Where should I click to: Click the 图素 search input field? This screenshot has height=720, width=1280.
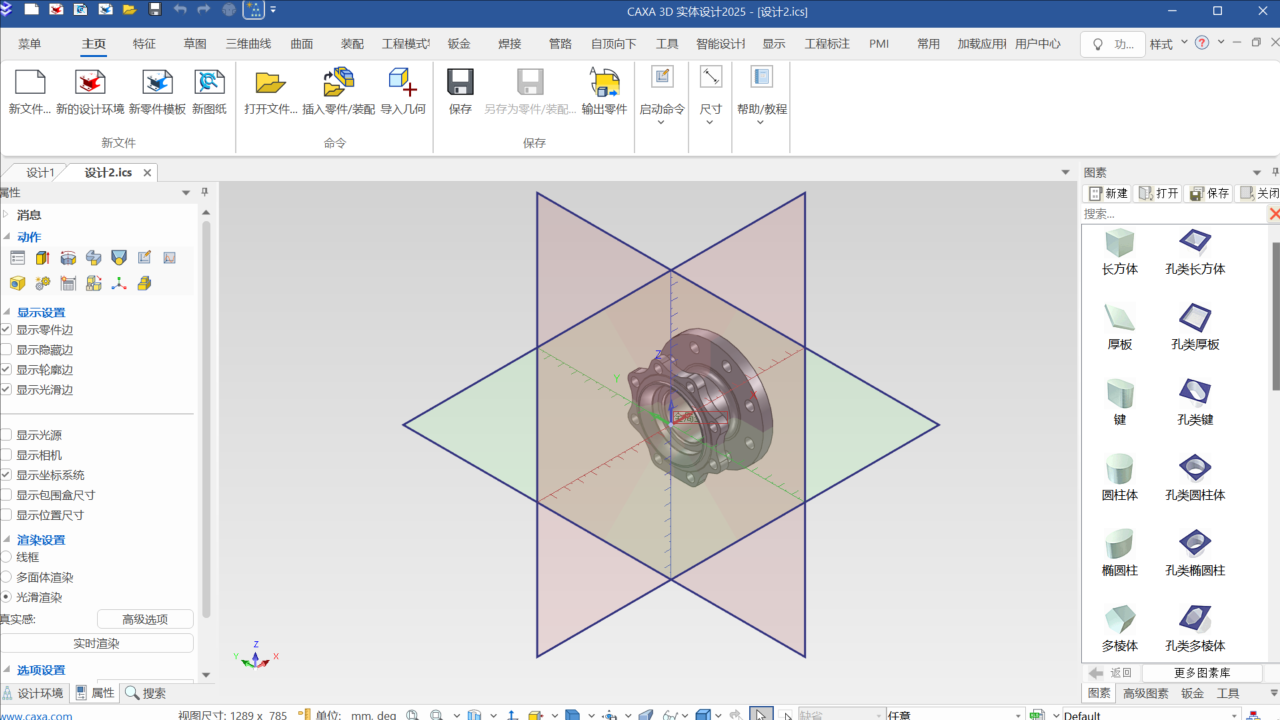1172,214
